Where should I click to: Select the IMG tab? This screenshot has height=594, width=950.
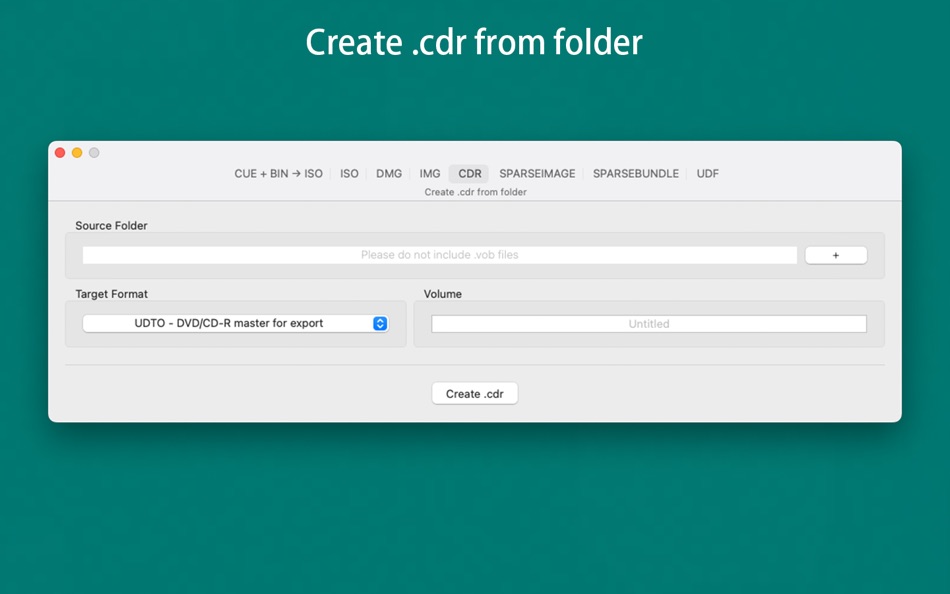coord(430,174)
